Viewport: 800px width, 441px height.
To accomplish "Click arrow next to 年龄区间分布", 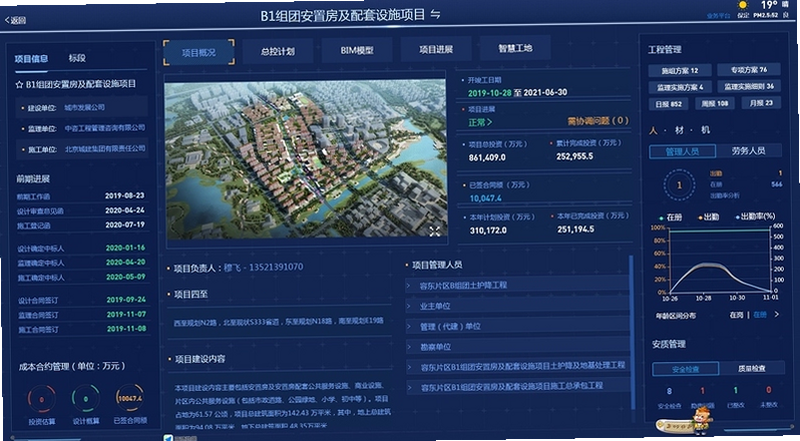I will tap(777, 314).
